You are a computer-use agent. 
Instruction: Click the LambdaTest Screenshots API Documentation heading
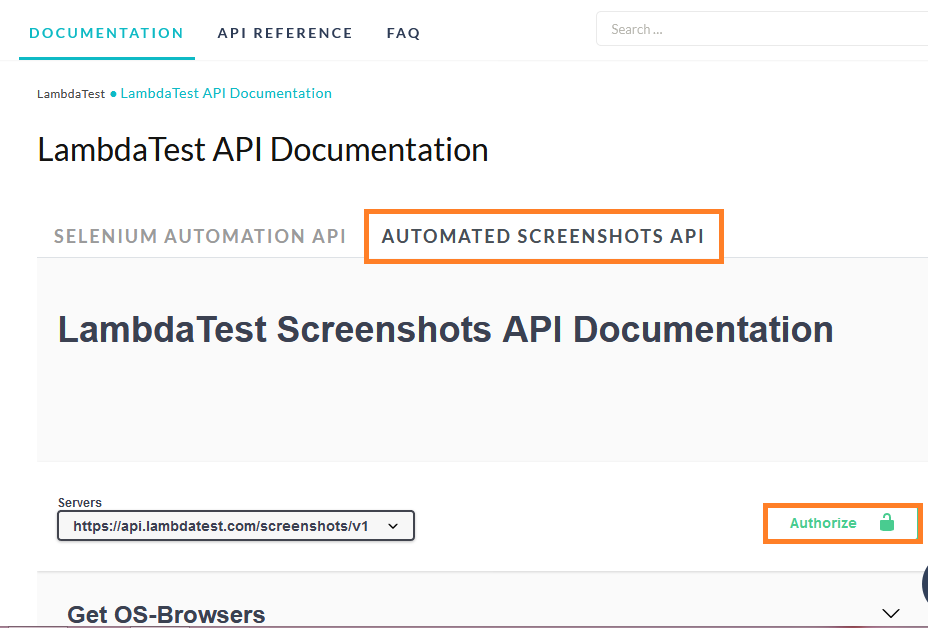[x=446, y=329]
